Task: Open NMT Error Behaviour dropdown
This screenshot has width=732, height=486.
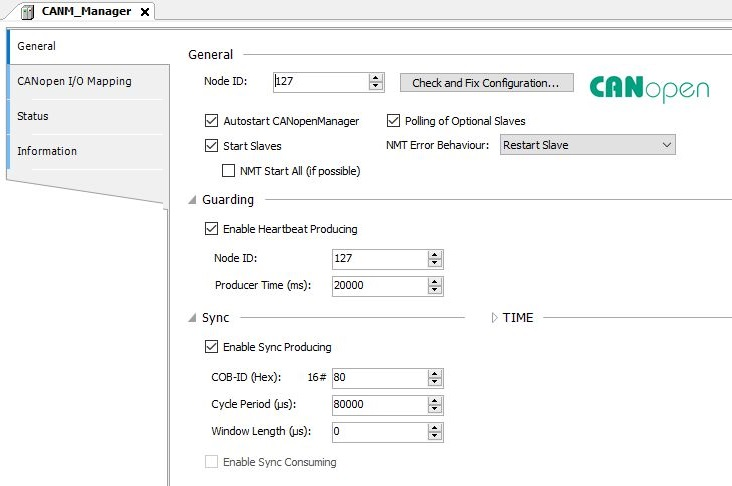Action: (588, 145)
